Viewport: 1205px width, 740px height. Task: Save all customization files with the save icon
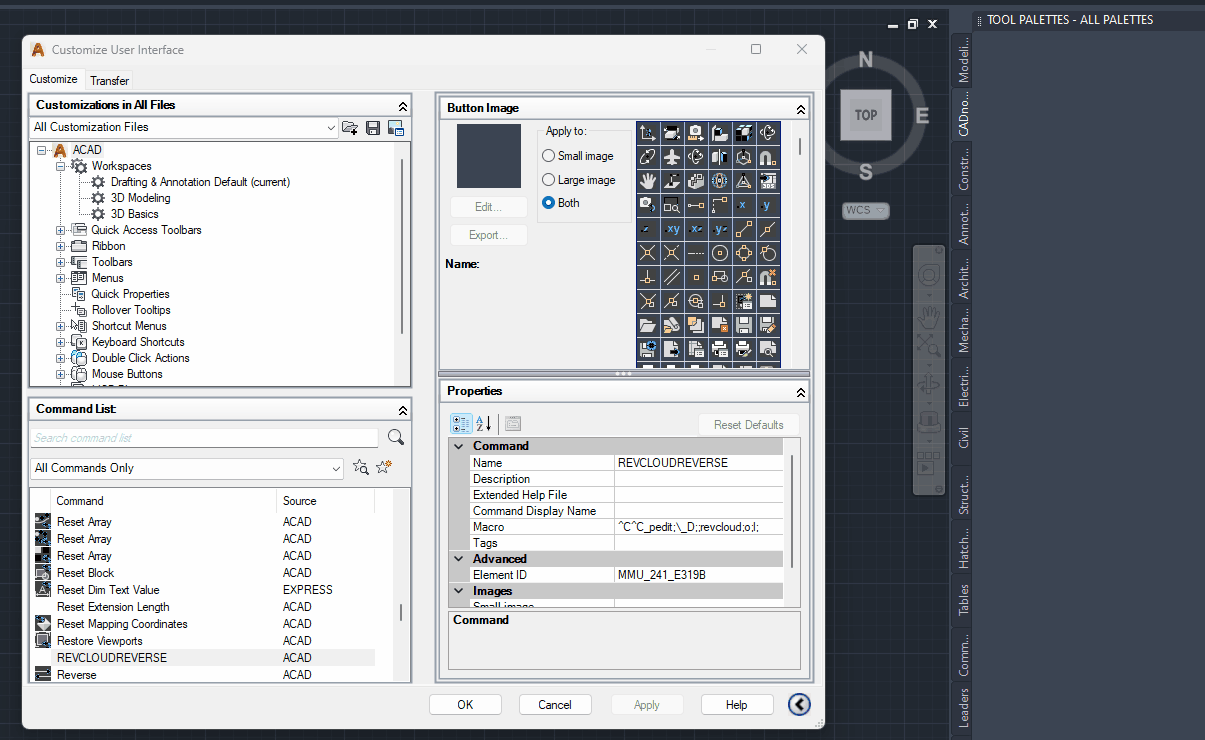371,129
